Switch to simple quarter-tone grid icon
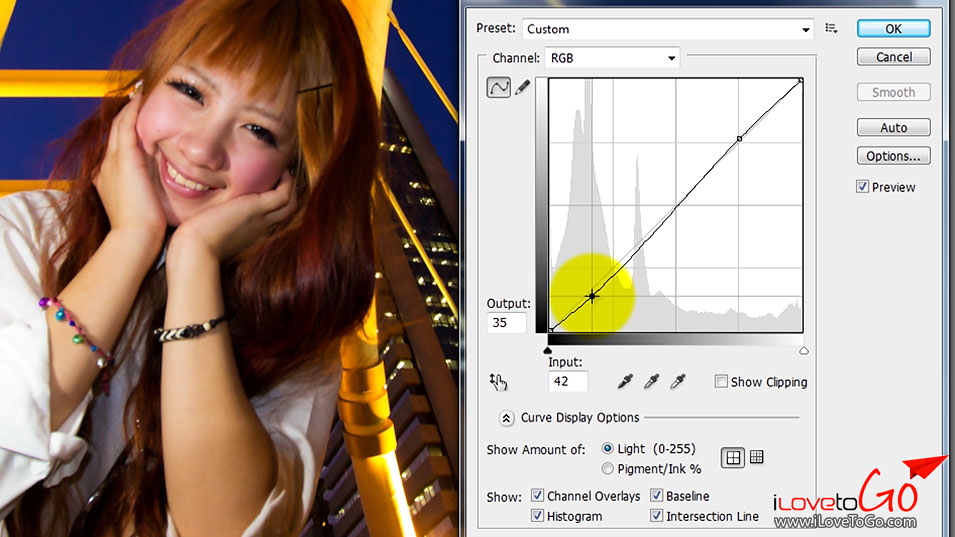The height and width of the screenshot is (537, 955). tap(733, 457)
